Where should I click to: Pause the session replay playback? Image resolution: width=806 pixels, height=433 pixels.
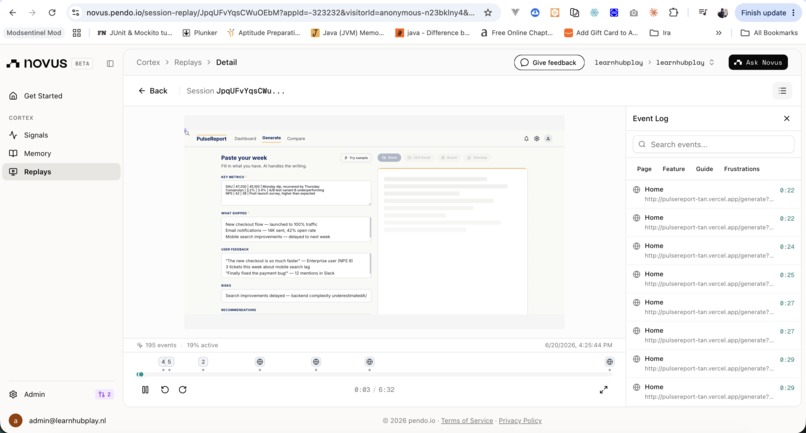tap(145, 390)
